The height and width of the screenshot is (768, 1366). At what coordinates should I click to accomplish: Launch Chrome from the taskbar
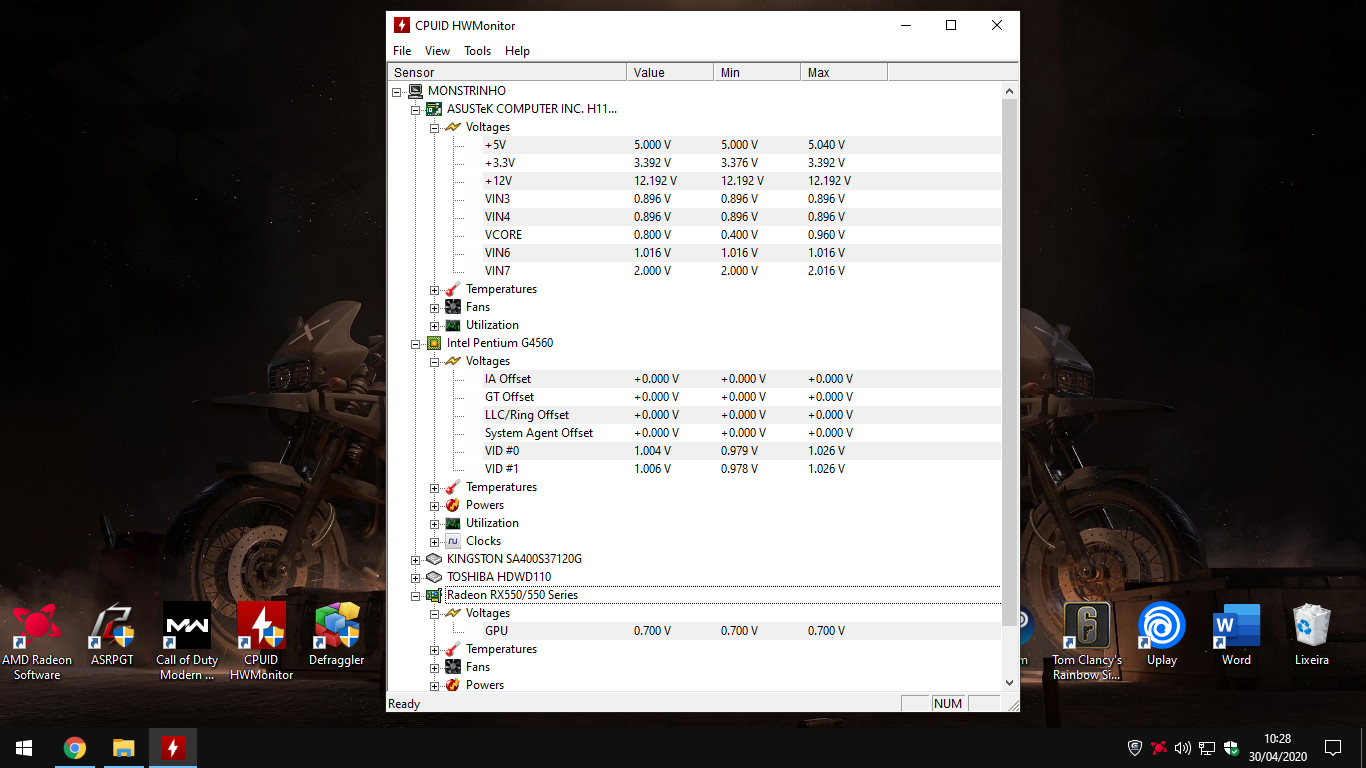tap(75, 748)
